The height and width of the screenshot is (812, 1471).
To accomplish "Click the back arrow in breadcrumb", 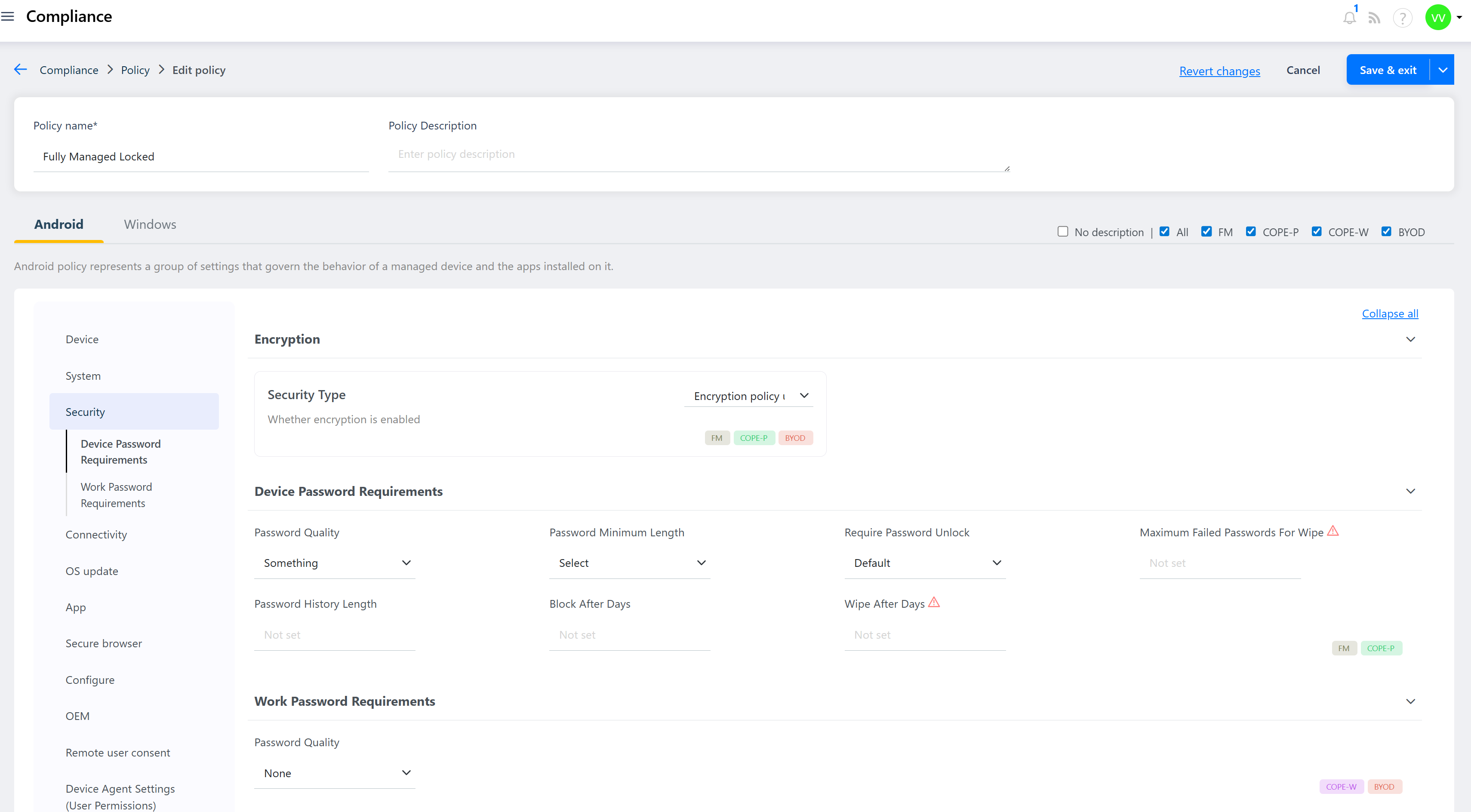I will (x=21, y=70).
